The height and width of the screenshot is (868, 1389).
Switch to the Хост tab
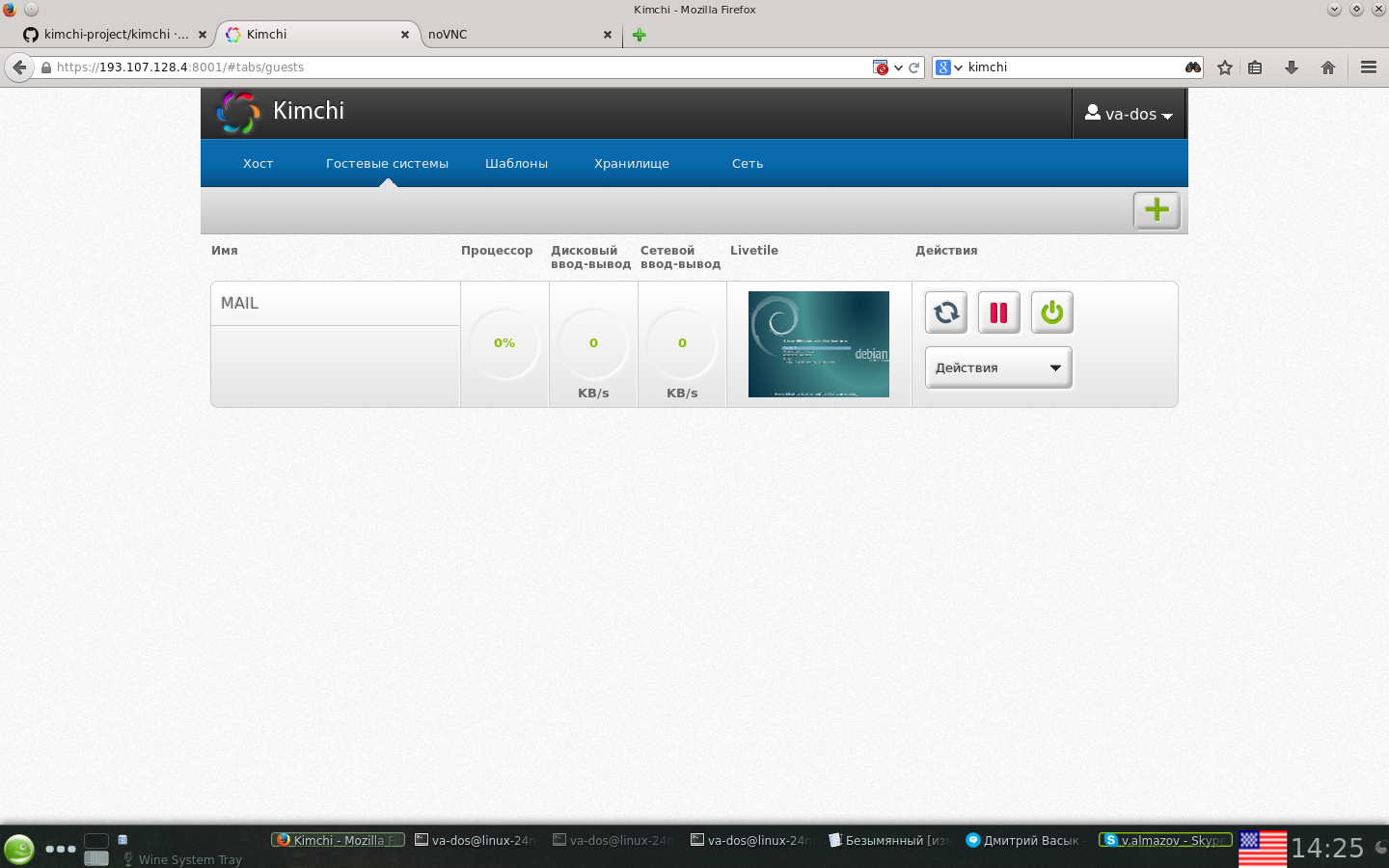click(x=258, y=164)
